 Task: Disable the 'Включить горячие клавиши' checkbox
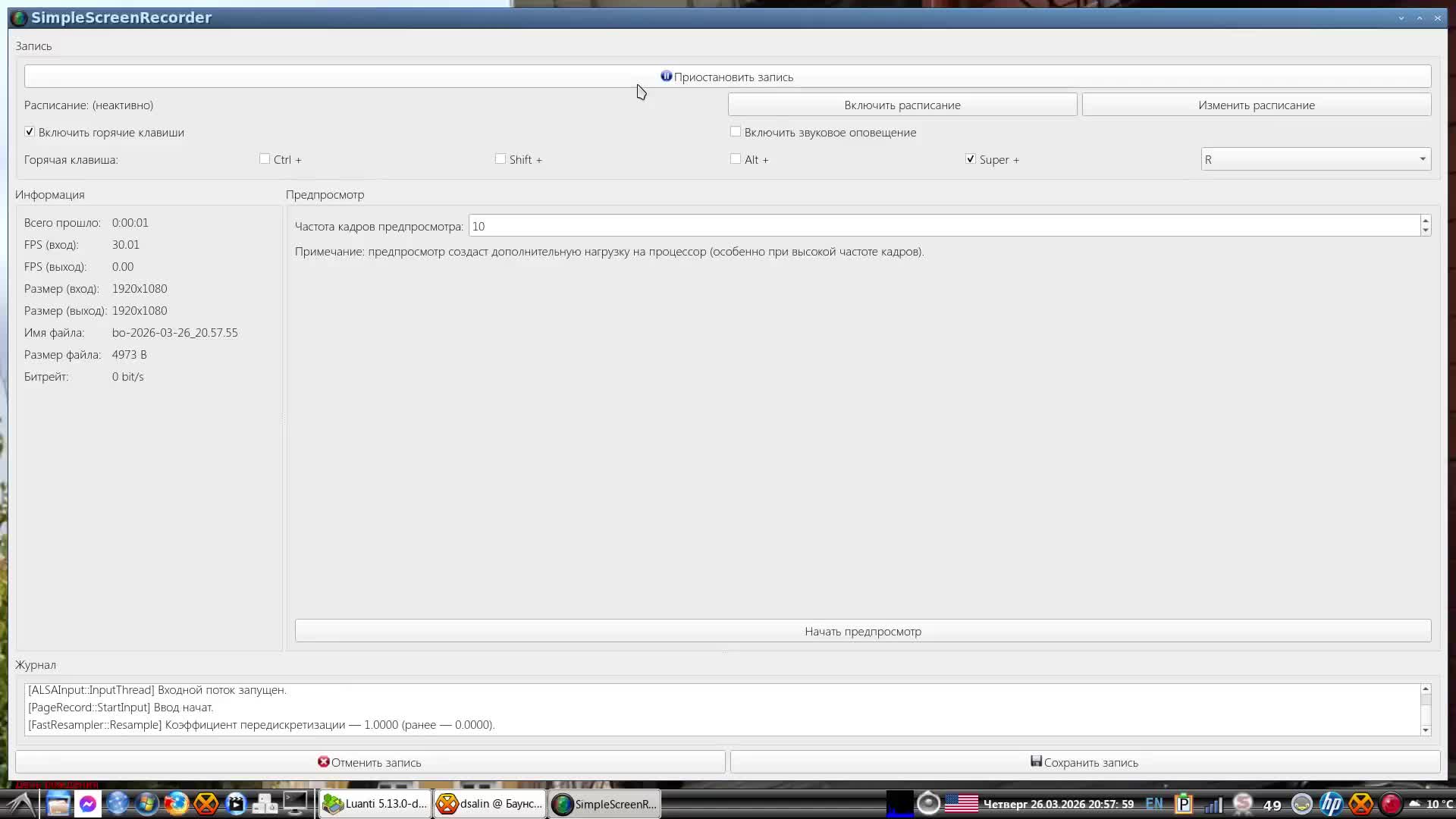pos(30,132)
